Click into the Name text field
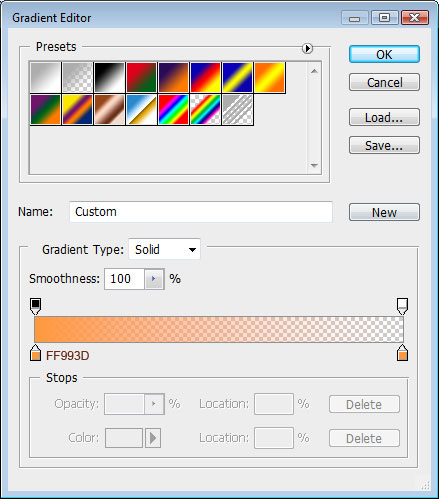 tap(201, 212)
